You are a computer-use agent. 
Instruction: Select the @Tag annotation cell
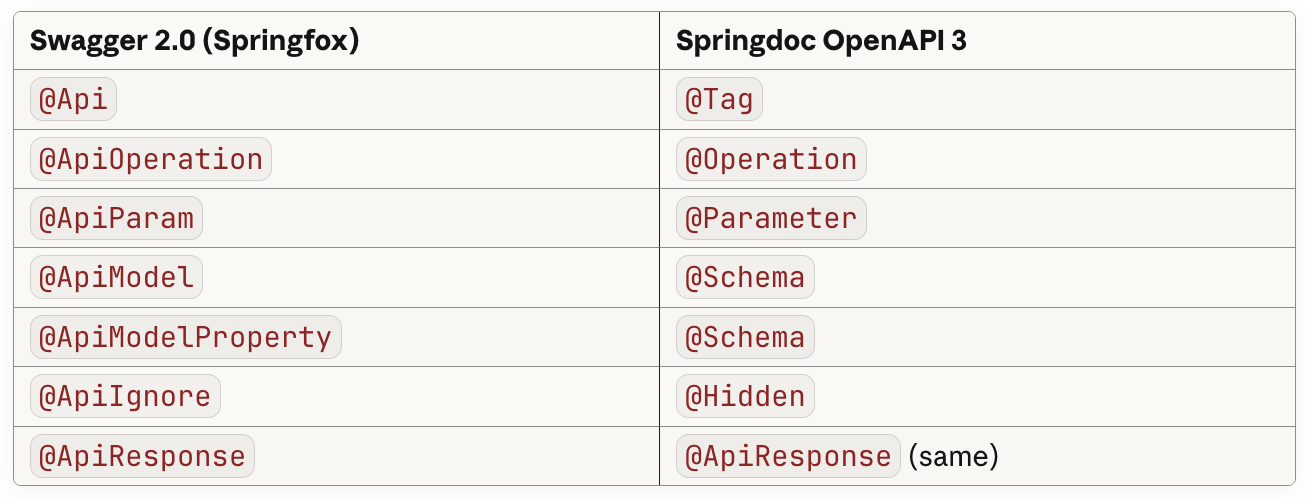click(720, 100)
